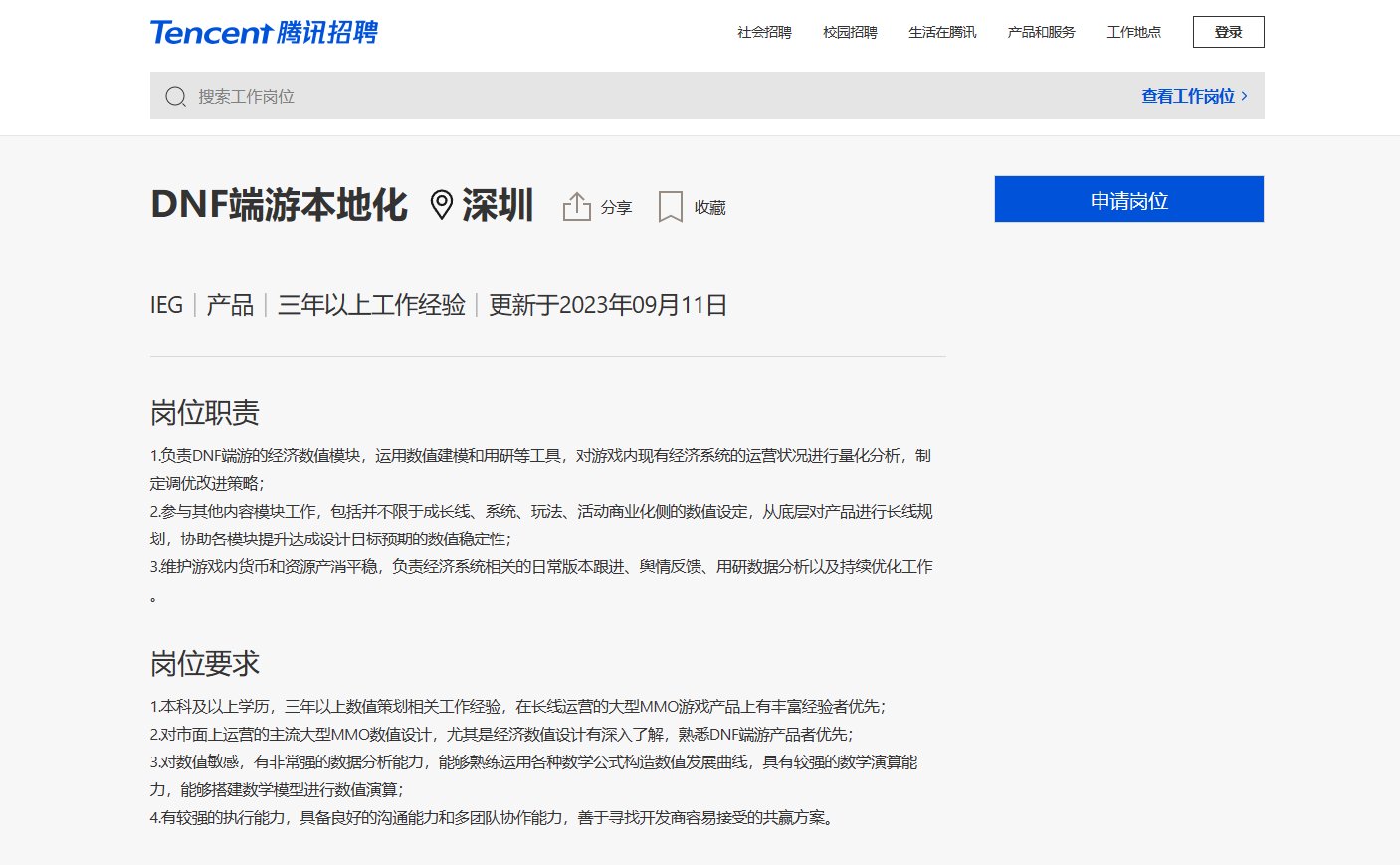The image size is (1400, 865).
Task: Click the Tencent 腾讯招聘 logo
Action: 264,32
